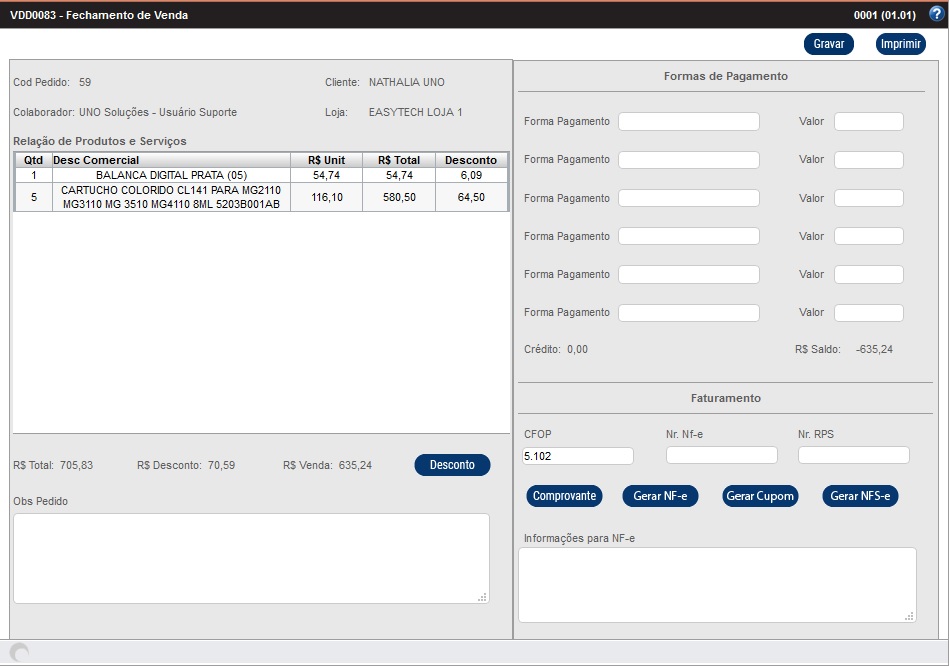
Task: Click the first Valor input field
Action: tap(868, 122)
